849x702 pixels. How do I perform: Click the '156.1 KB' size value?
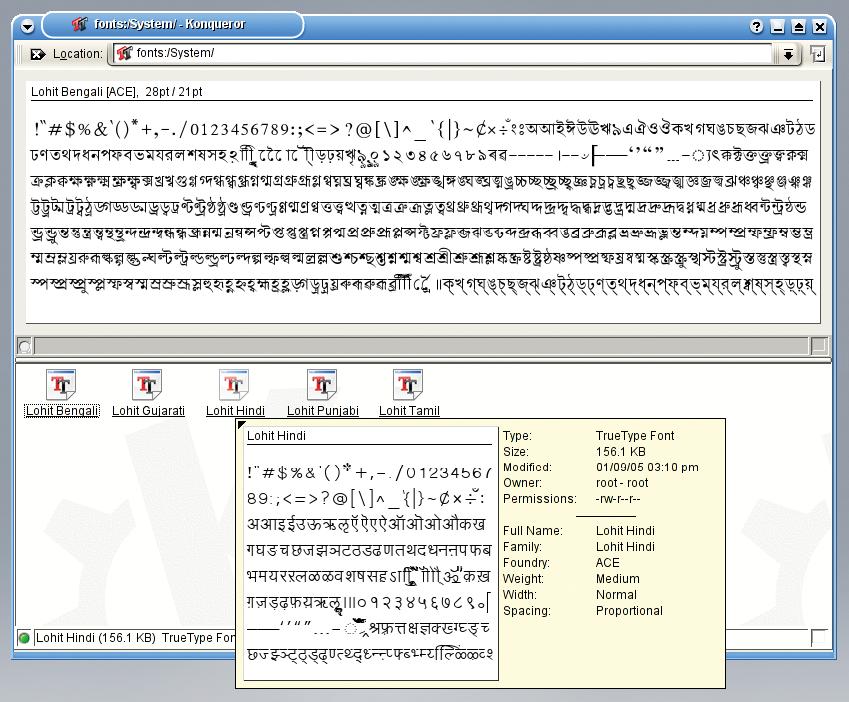coord(621,451)
